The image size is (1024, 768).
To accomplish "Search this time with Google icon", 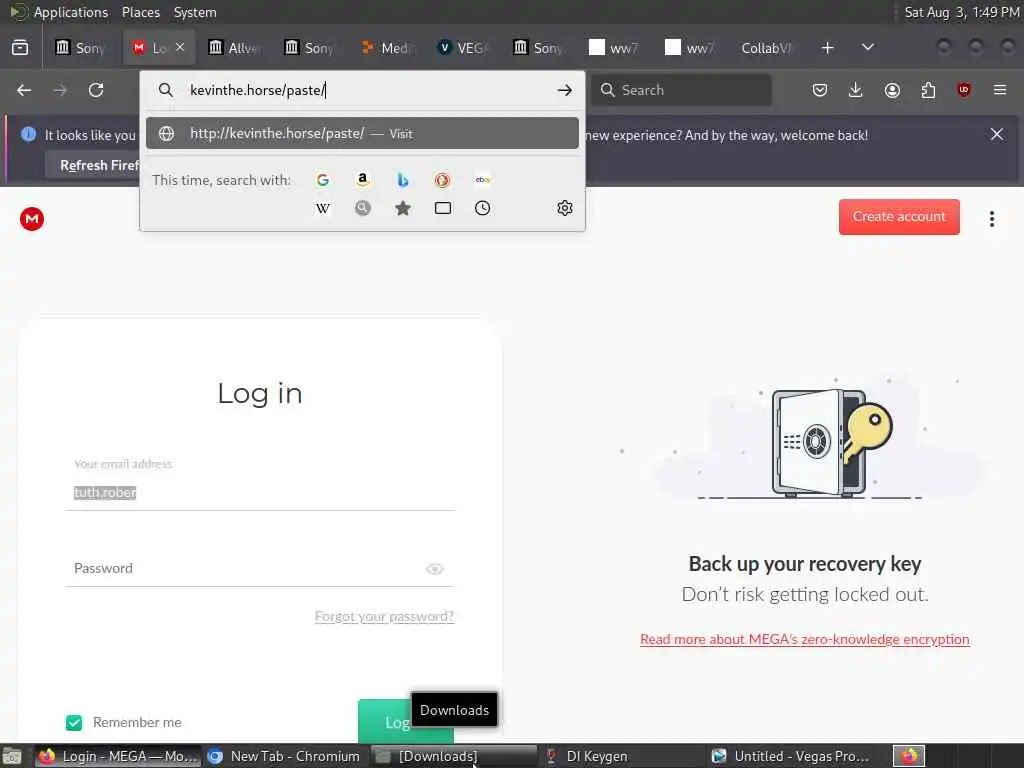I will (x=323, y=180).
